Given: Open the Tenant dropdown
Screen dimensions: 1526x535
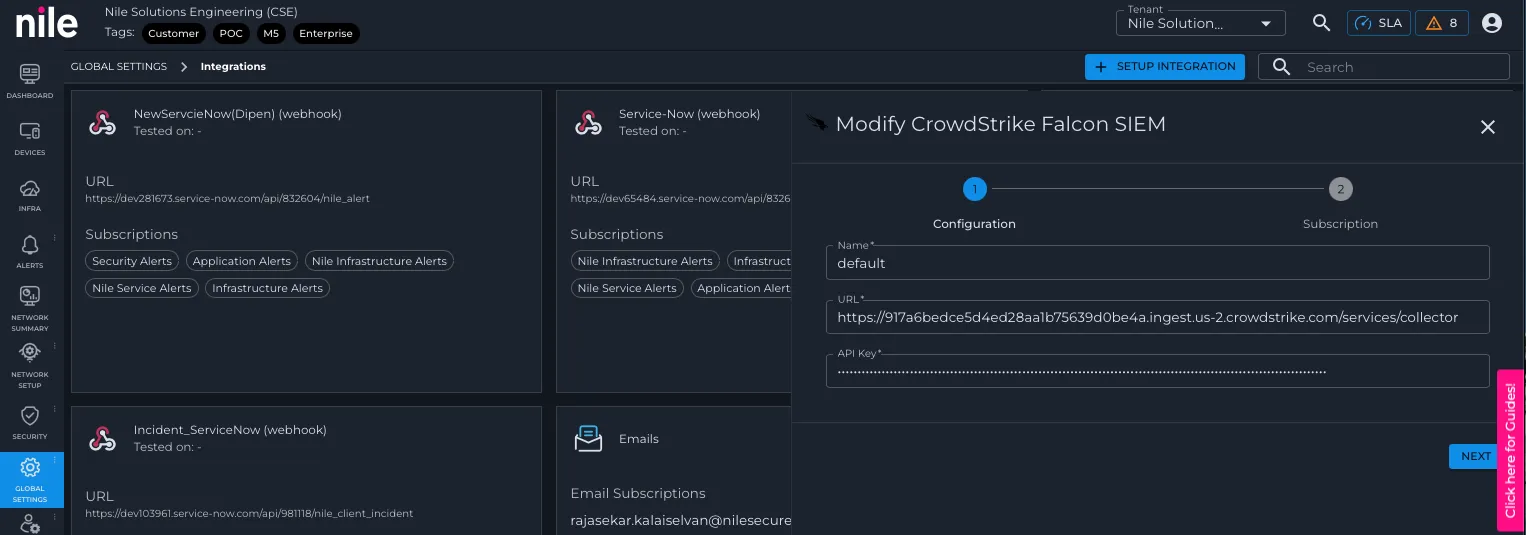Looking at the screenshot, I should click(1200, 23).
